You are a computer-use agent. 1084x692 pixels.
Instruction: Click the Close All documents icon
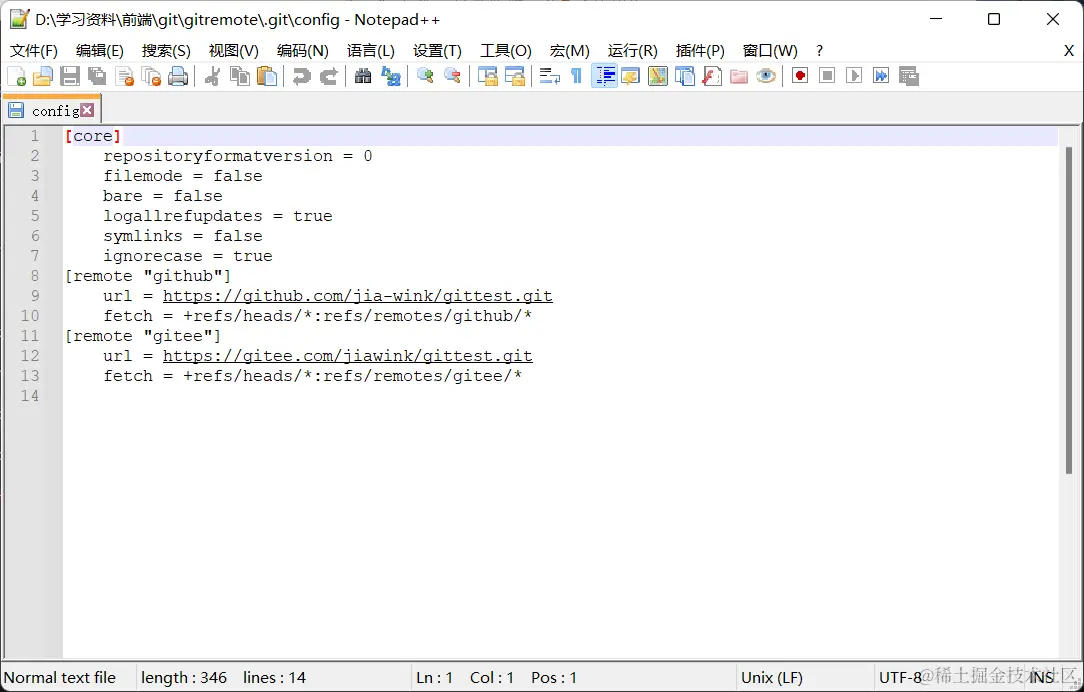(151, 76)
